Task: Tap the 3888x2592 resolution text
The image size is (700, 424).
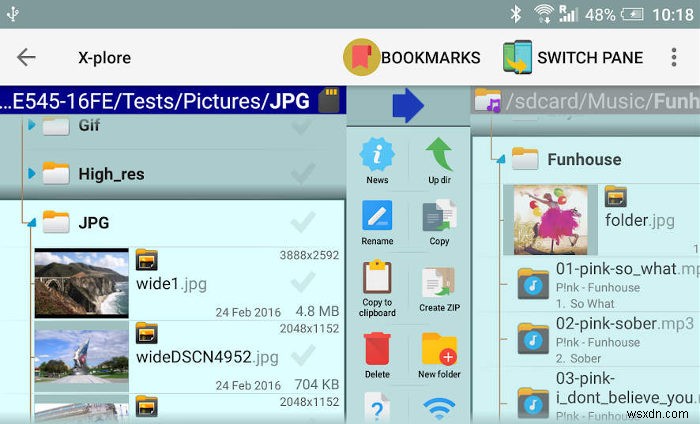Action: (x=309, y=255)
